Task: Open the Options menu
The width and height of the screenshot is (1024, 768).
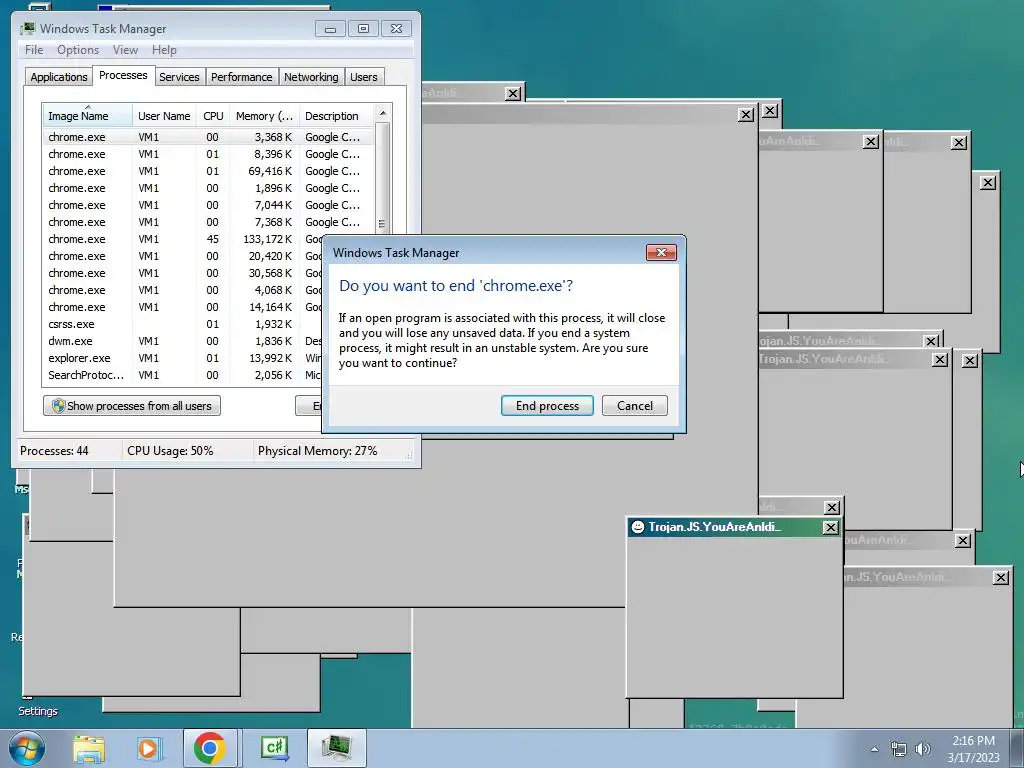Action: pyautogui.click(x=78, y=50)
